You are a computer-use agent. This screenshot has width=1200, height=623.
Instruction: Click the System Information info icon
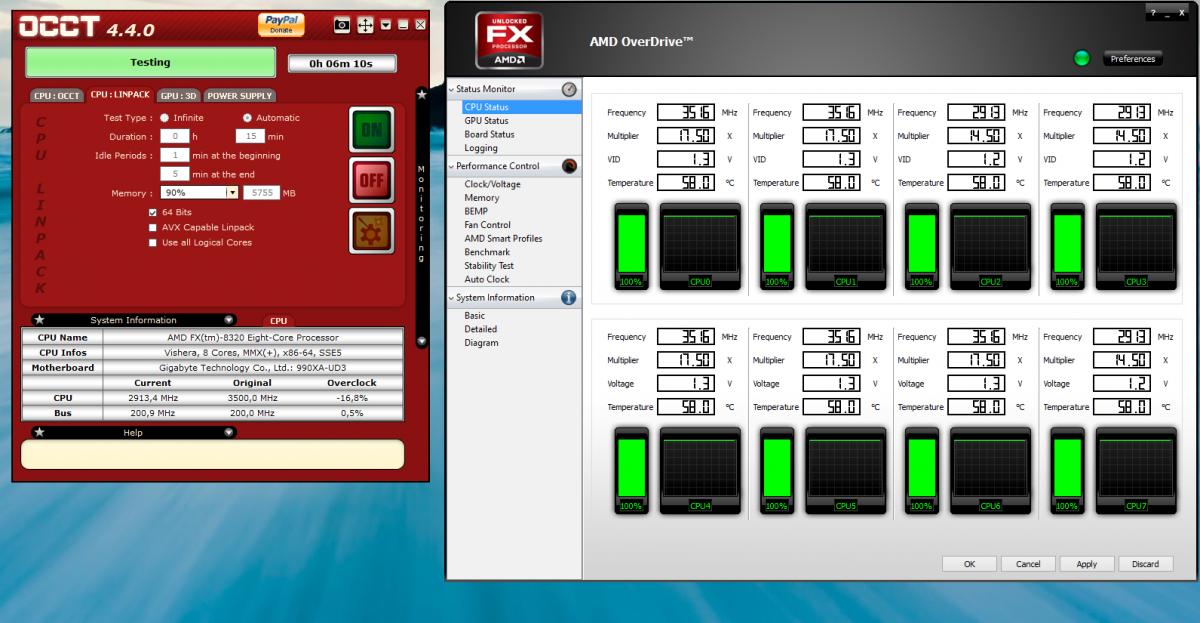(569, 297)
